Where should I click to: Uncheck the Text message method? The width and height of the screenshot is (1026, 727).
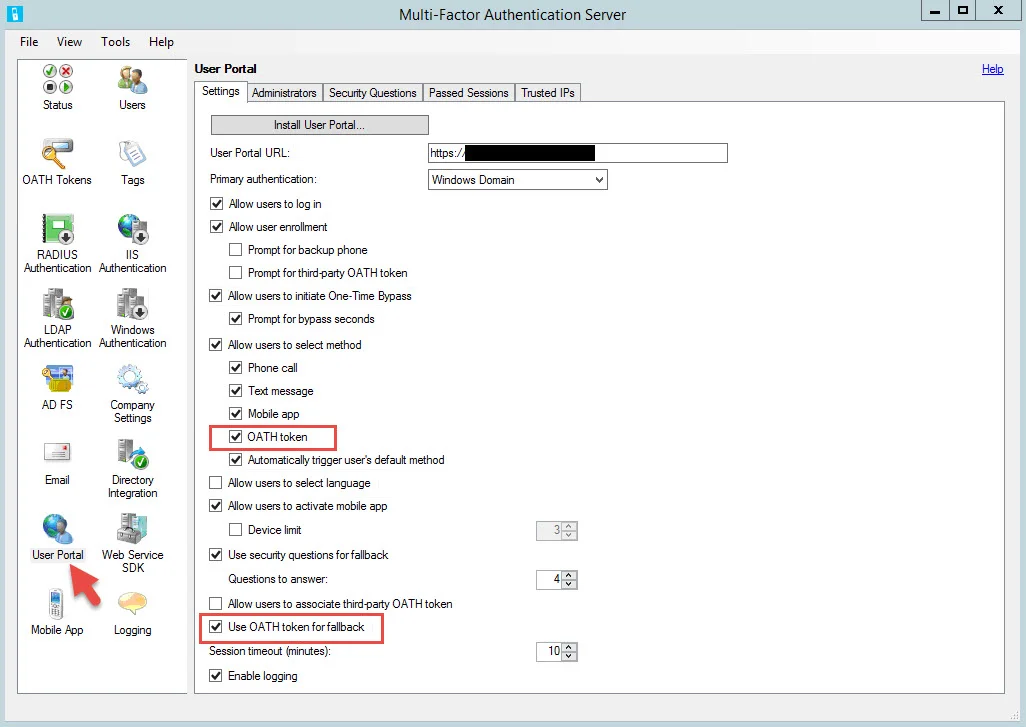(236, 391)
